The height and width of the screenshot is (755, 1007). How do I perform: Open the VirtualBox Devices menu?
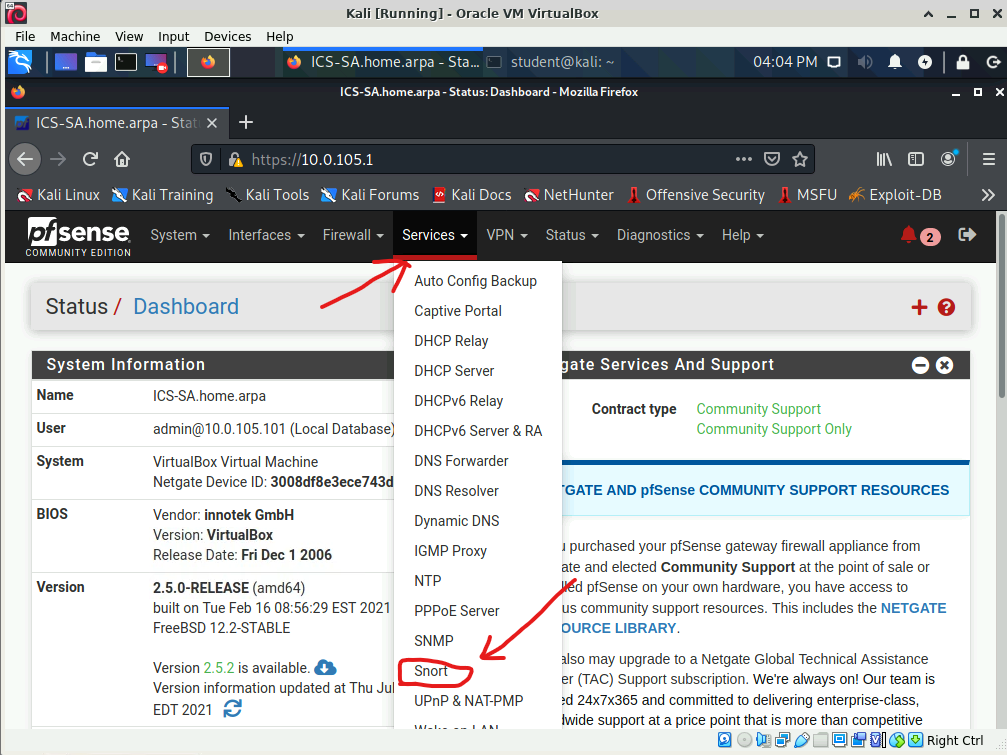pos(227,37)
